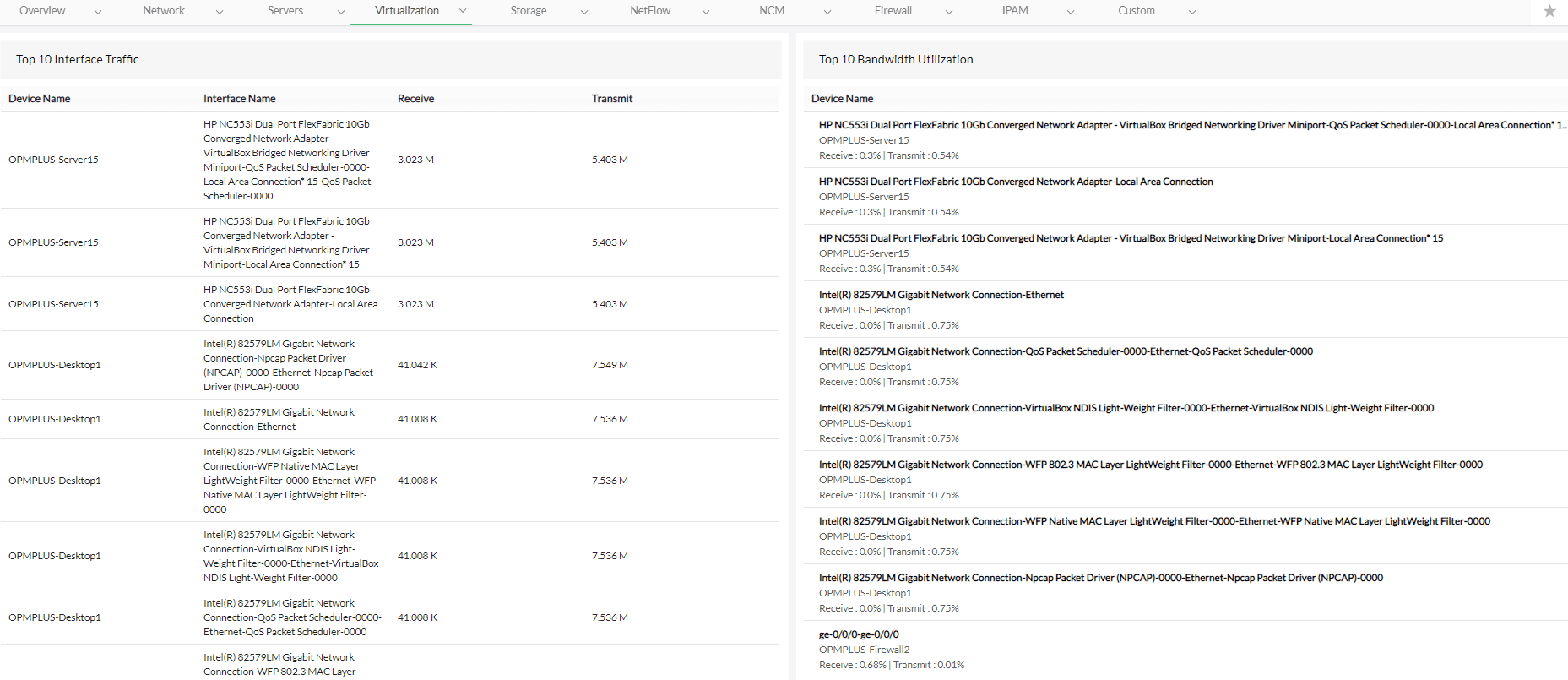Expand the Overview dropdown arrow

98,12
